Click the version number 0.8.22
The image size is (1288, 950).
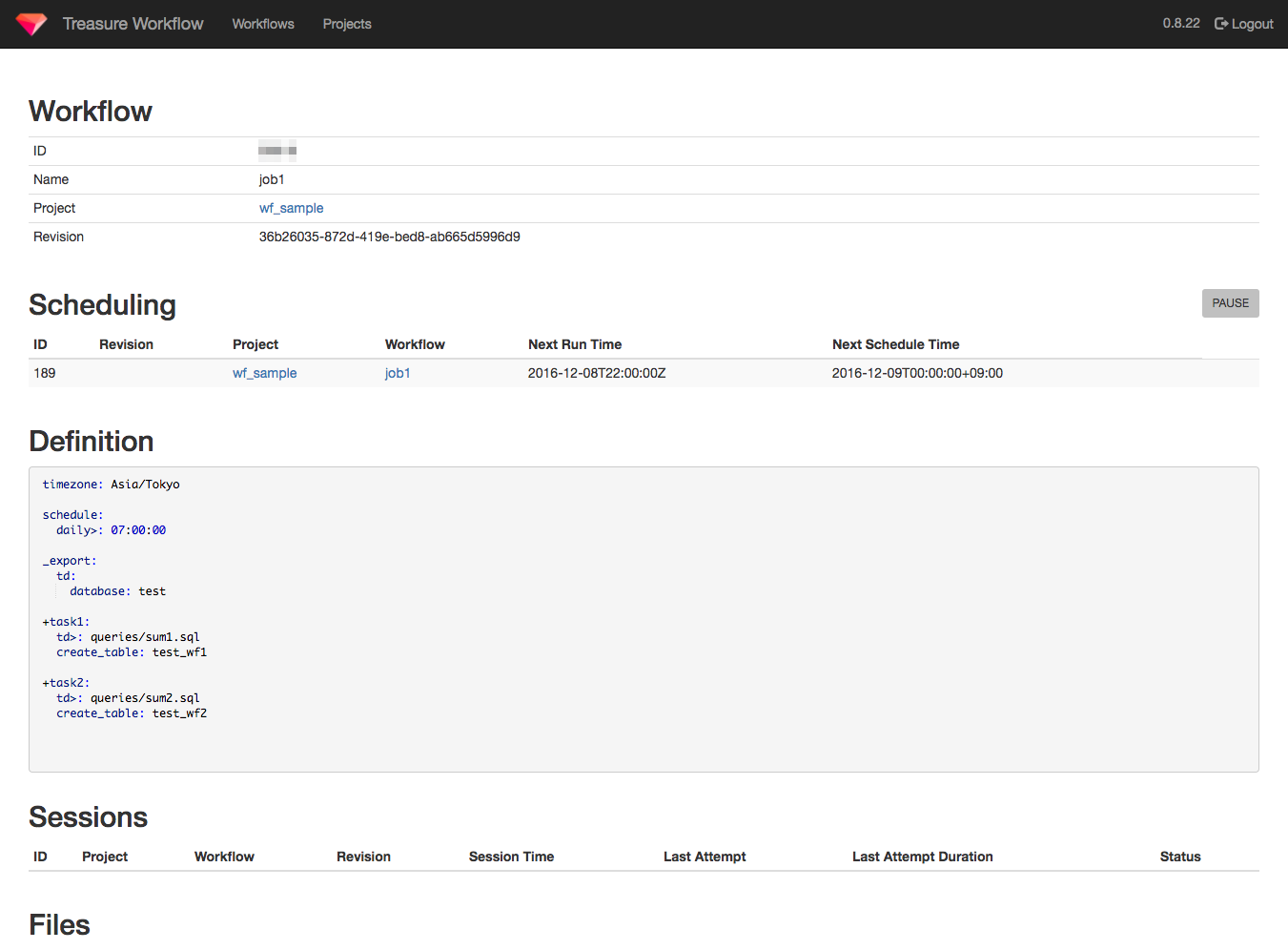pyautogui.click(x=1181, y=23)
